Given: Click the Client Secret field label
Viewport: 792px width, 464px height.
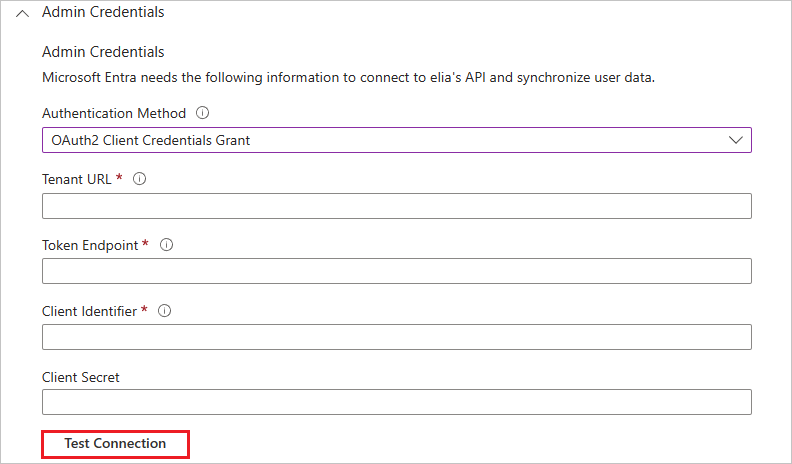Looking at the screenshot, I should (x=81, y=377).
